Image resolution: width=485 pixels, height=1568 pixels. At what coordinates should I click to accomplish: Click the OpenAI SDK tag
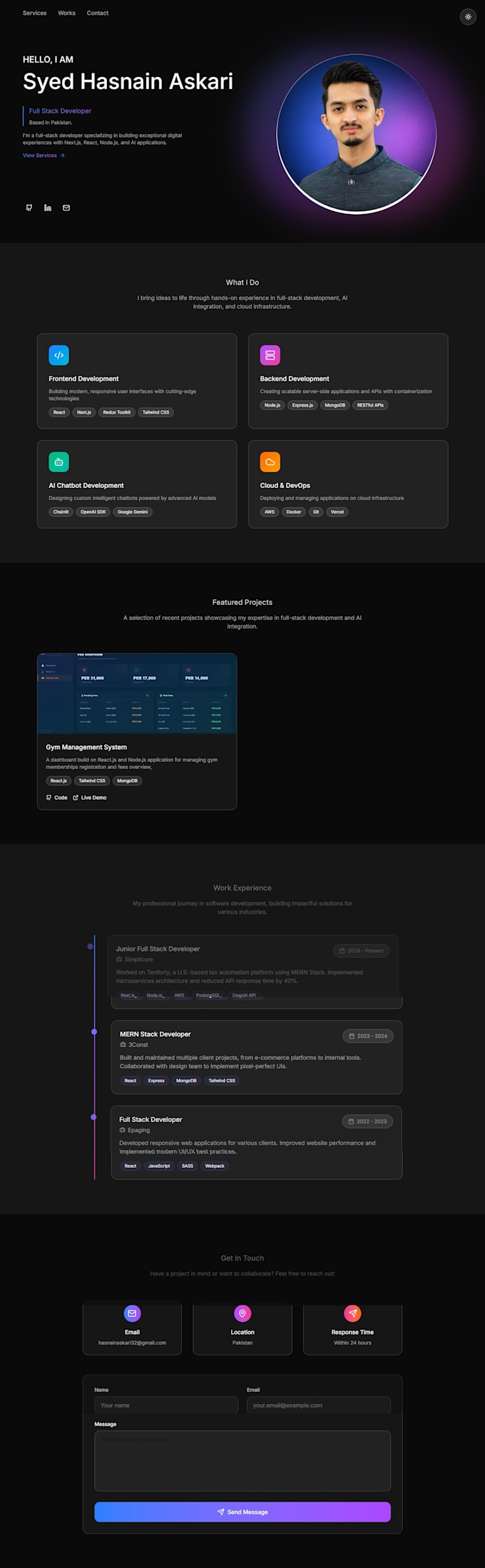tap(93, 512)
